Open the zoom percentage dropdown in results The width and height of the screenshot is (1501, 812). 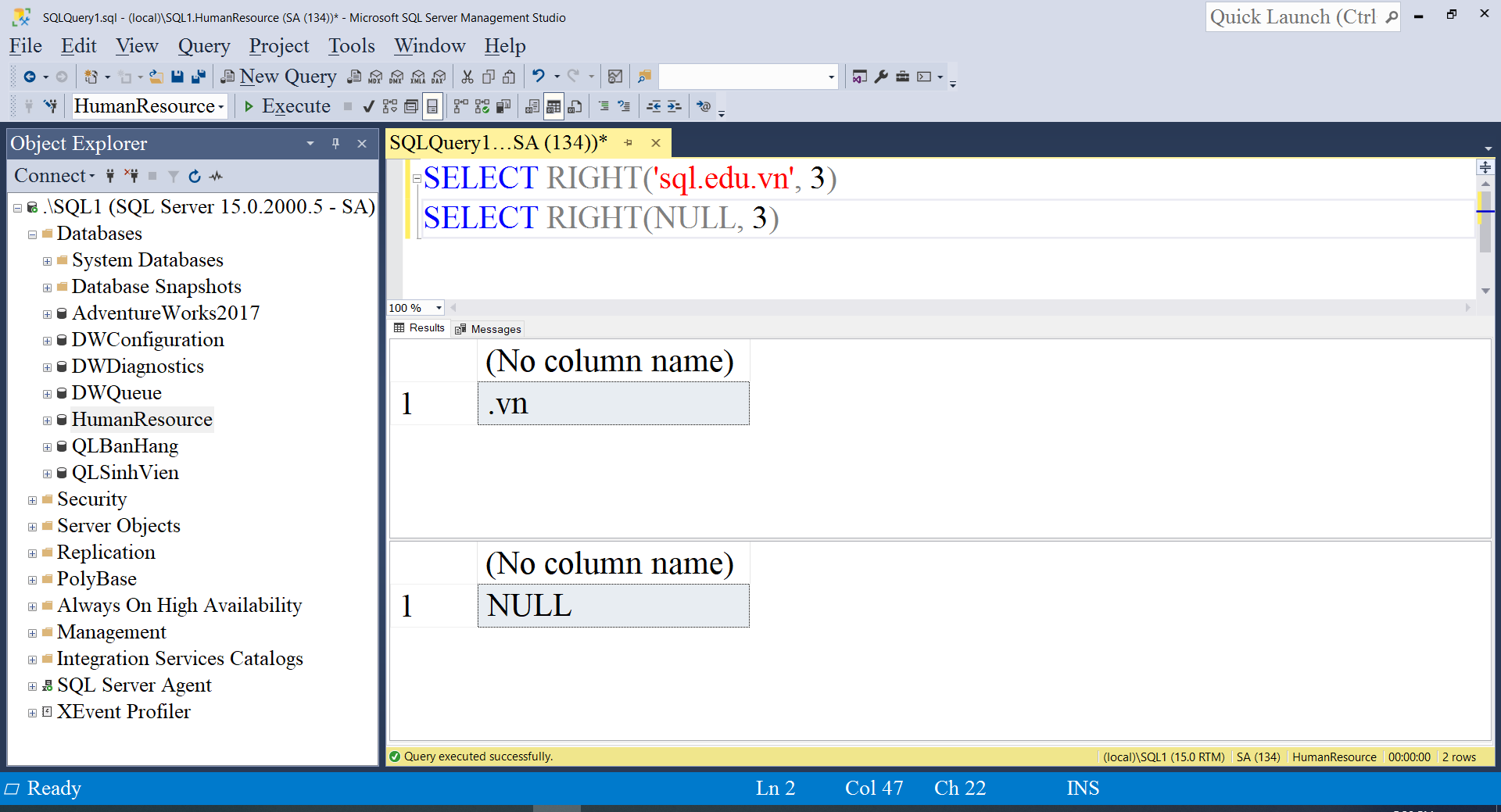[436, 308]
